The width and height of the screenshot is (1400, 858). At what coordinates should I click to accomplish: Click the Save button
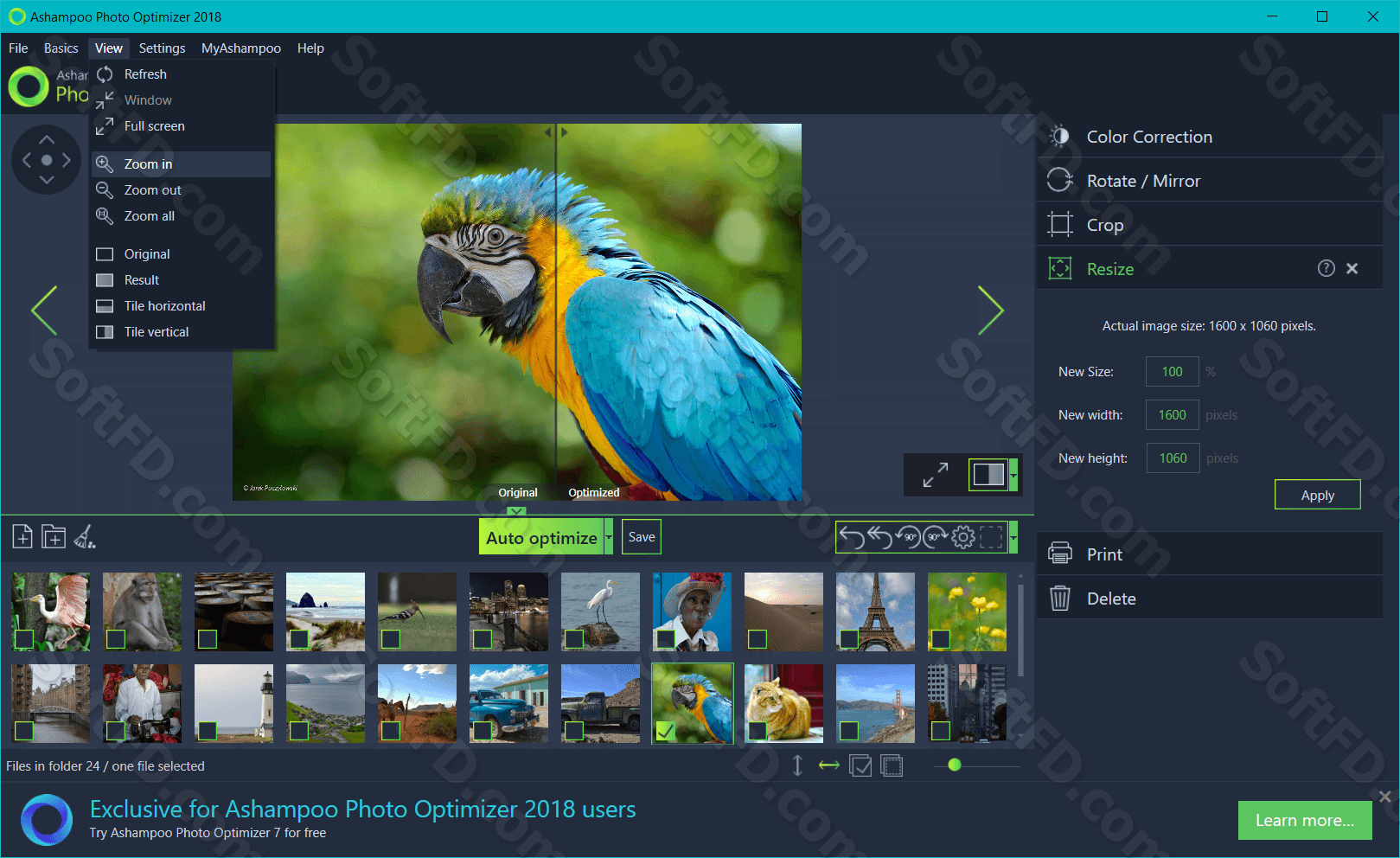click(642, 537)
